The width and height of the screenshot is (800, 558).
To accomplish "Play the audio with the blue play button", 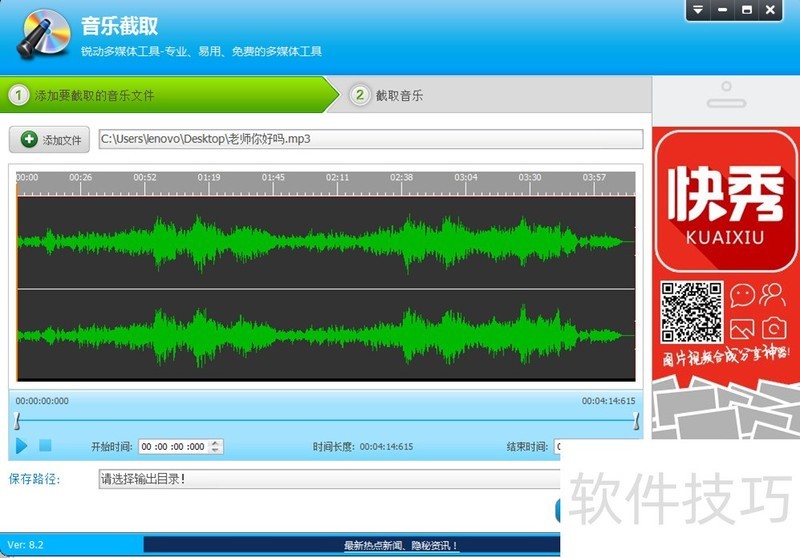I will point(21,446).
